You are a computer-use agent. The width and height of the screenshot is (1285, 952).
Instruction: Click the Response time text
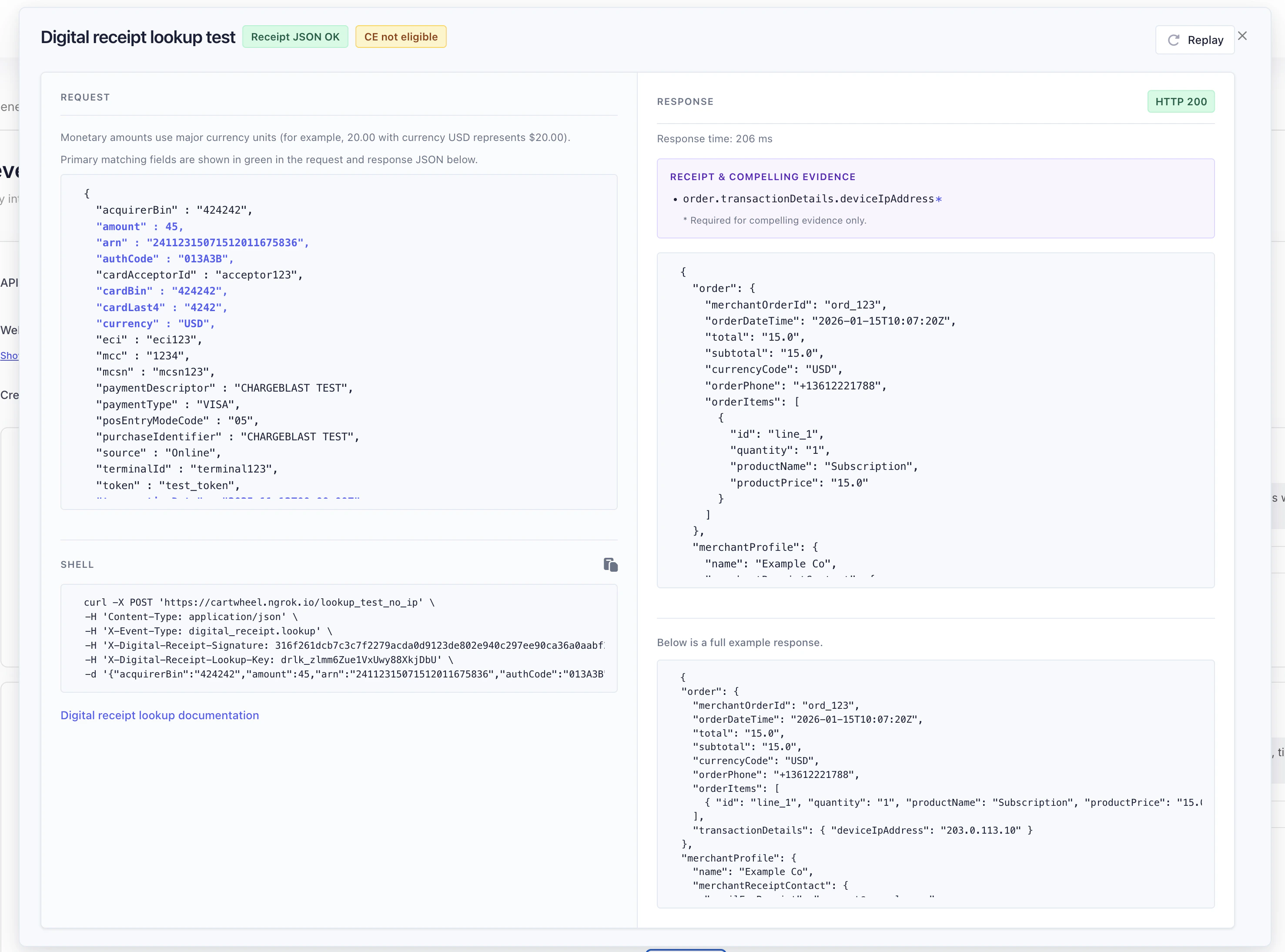pos(714,139)
